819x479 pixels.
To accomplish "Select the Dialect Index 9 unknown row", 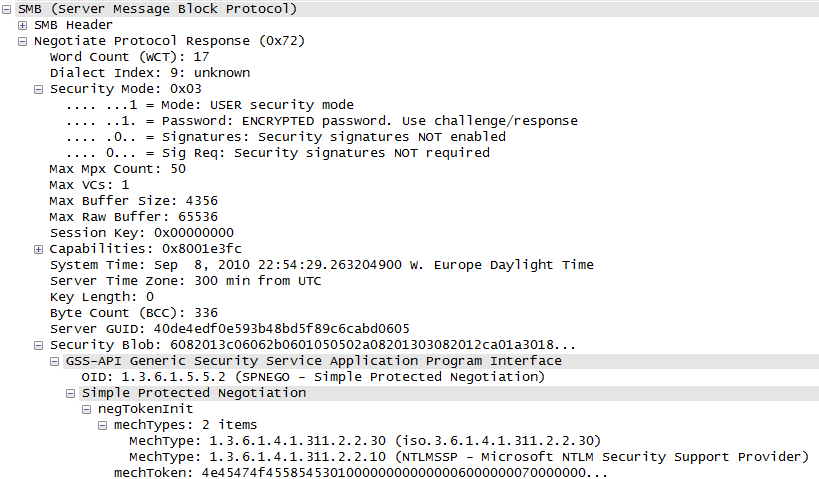I will coord(150,73).
